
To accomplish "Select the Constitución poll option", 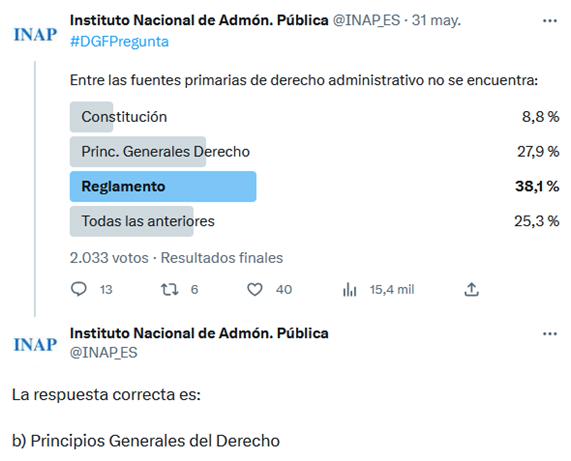I will 315,117.
